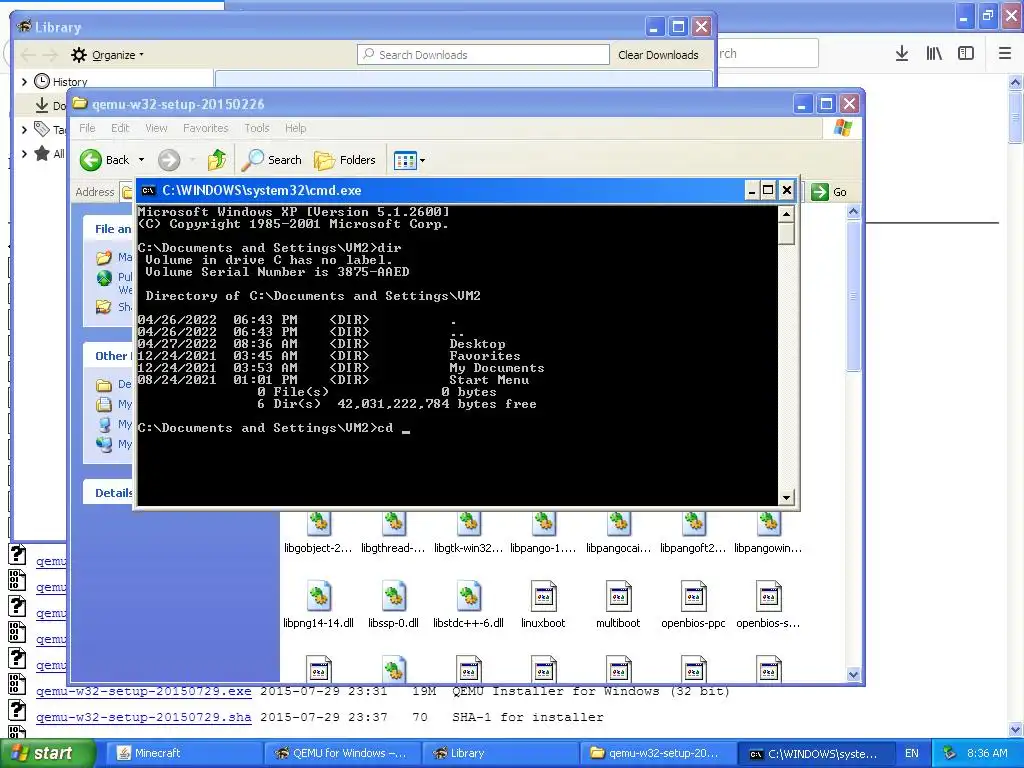This screenshot has height=768, width=1024.
Task: Open the Firefox hamburger menu
Action: (x=1005, y=54)
